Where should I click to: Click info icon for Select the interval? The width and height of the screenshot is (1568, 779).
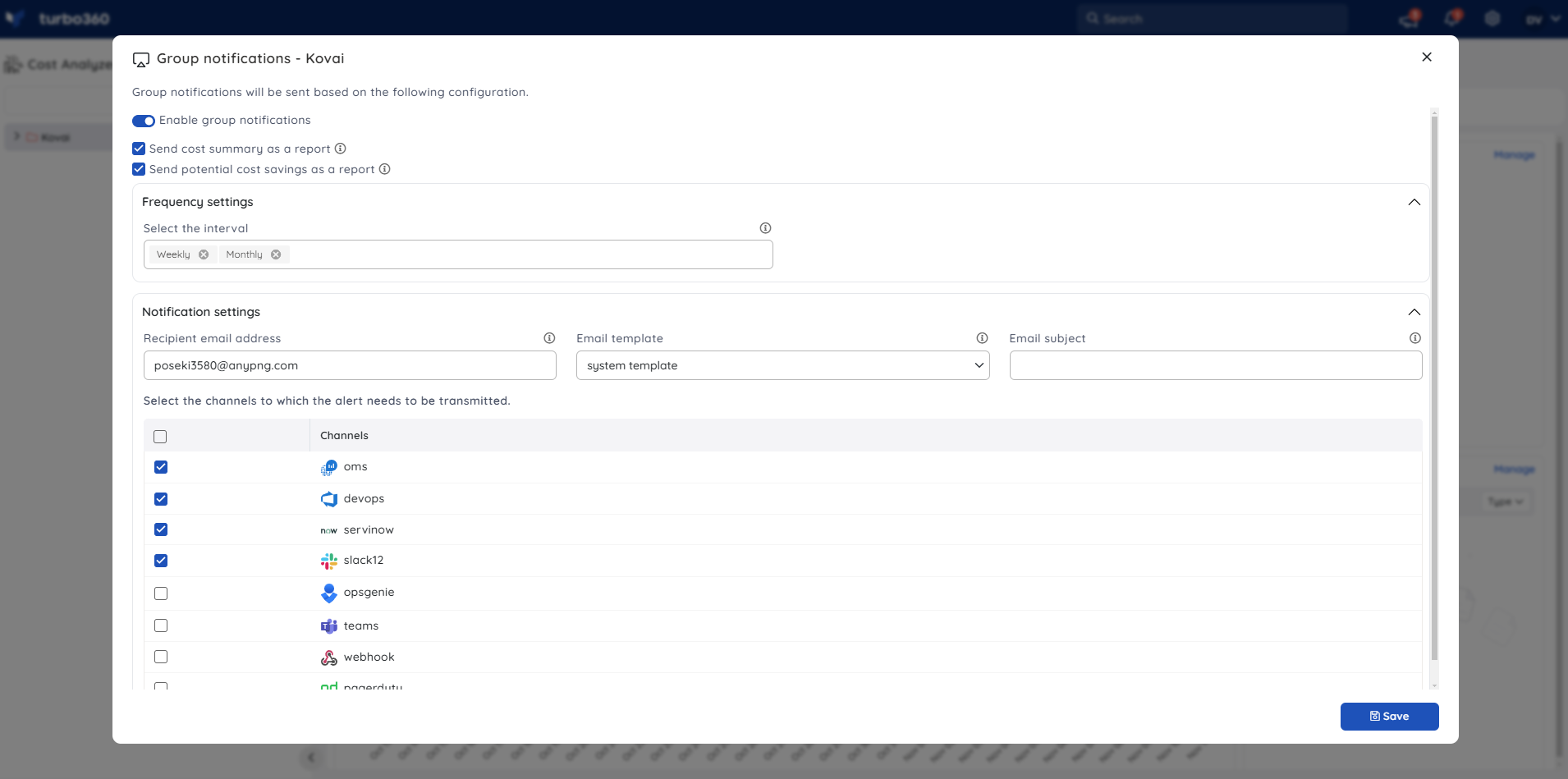[x=765, y=228]
